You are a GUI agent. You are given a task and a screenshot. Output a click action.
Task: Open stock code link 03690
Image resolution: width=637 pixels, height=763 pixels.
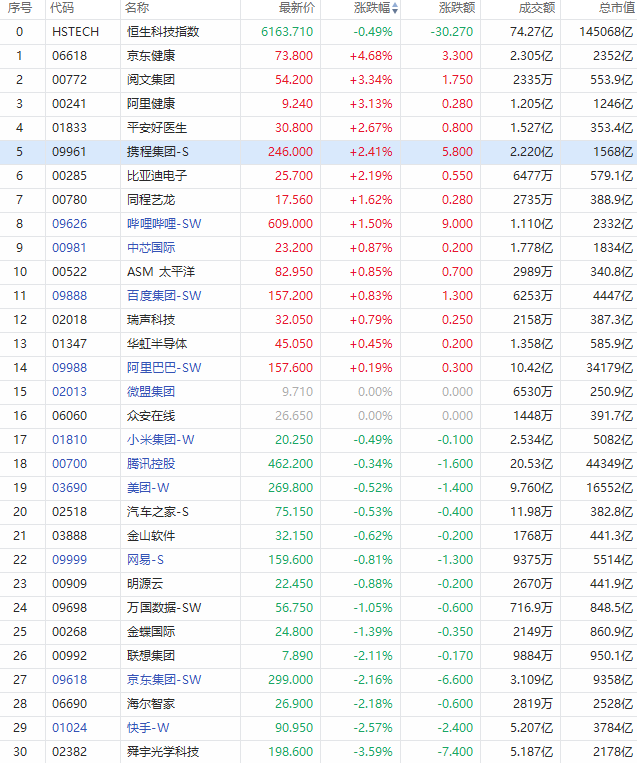tap(70, 488)
